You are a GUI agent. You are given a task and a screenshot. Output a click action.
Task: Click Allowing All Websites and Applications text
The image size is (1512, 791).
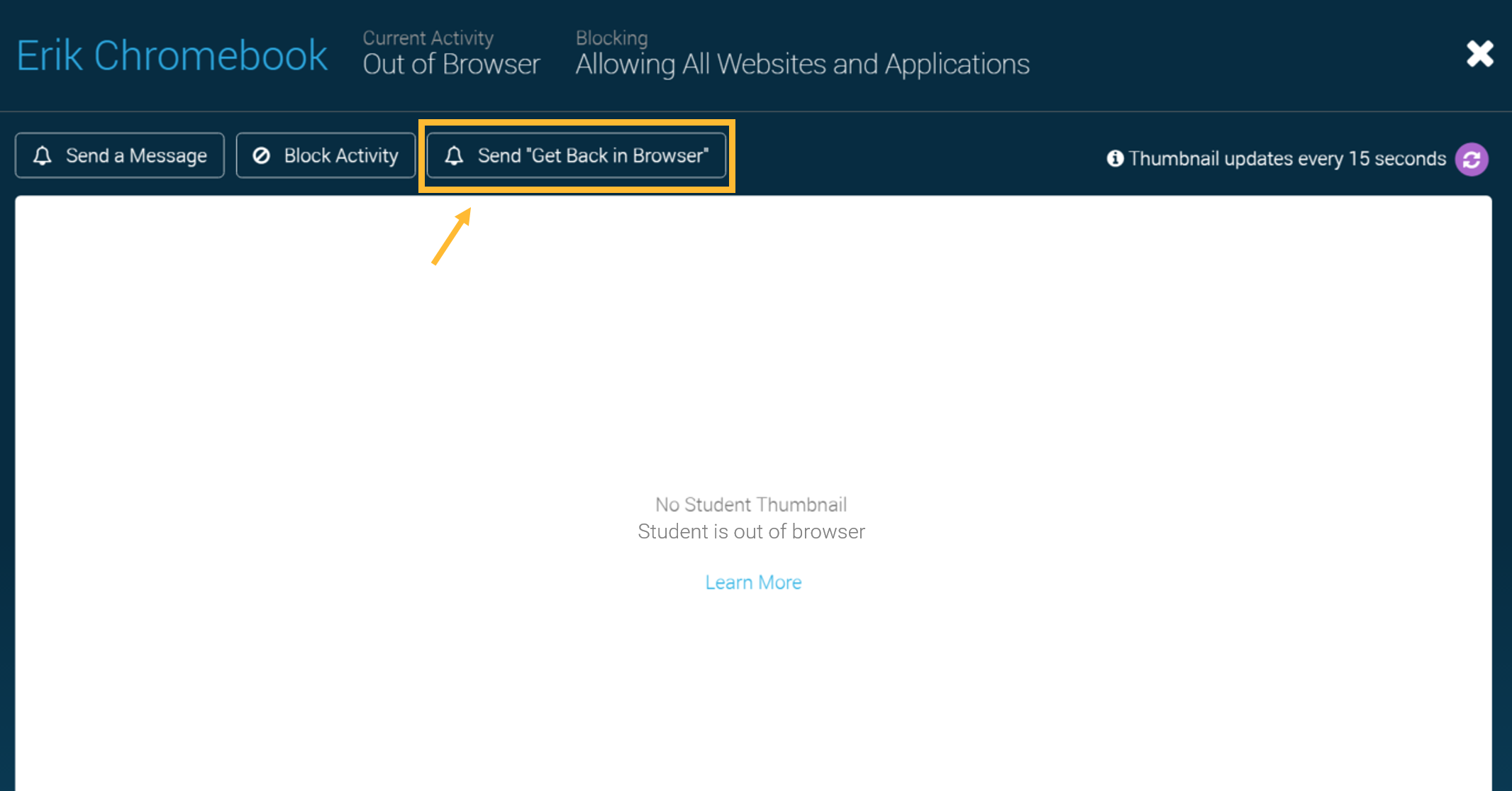pyautogui.click(x=802, y=65)
